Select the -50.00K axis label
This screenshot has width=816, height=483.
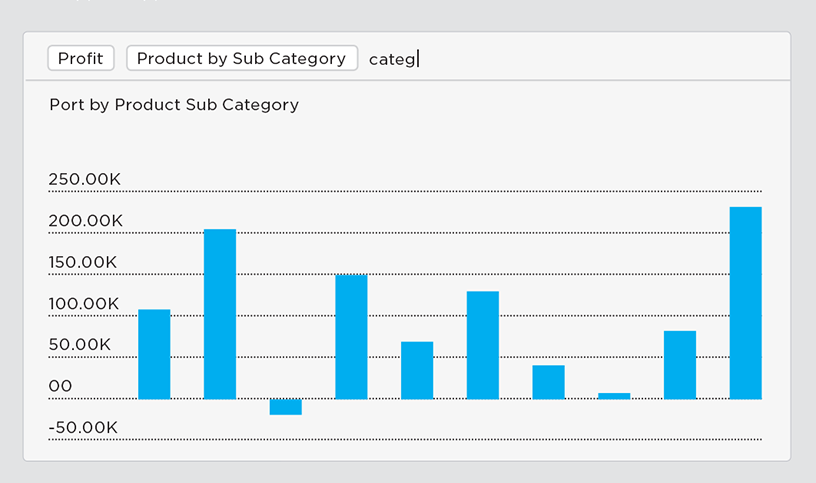(83, 427)
